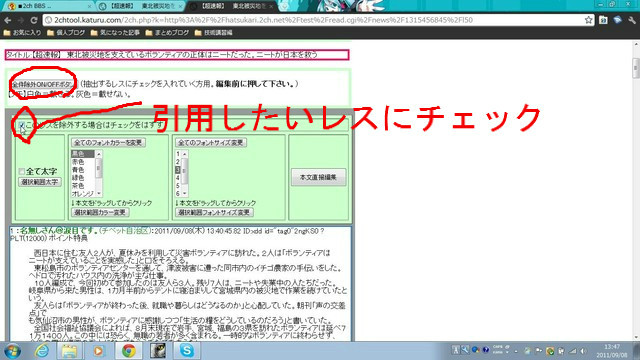Open the Windows Start menu orb

(x=12, y=351)
